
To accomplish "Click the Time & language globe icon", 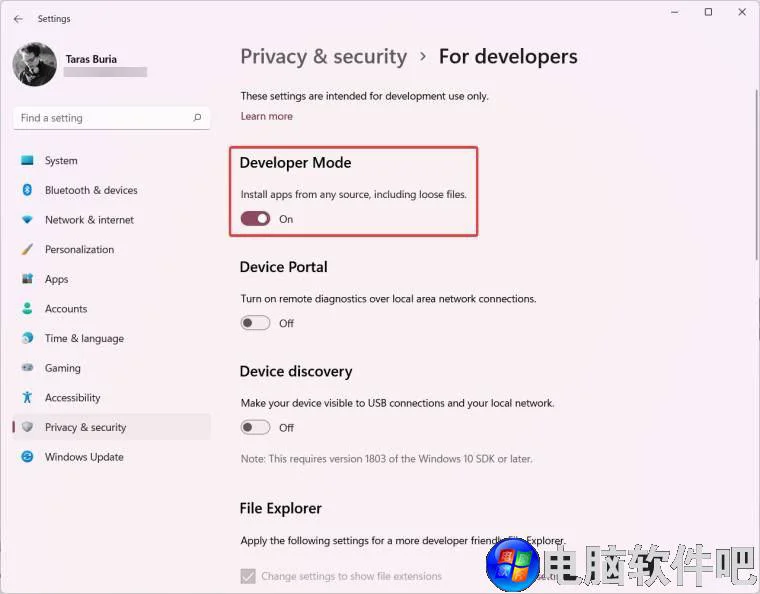I will (x=27, y=338).
